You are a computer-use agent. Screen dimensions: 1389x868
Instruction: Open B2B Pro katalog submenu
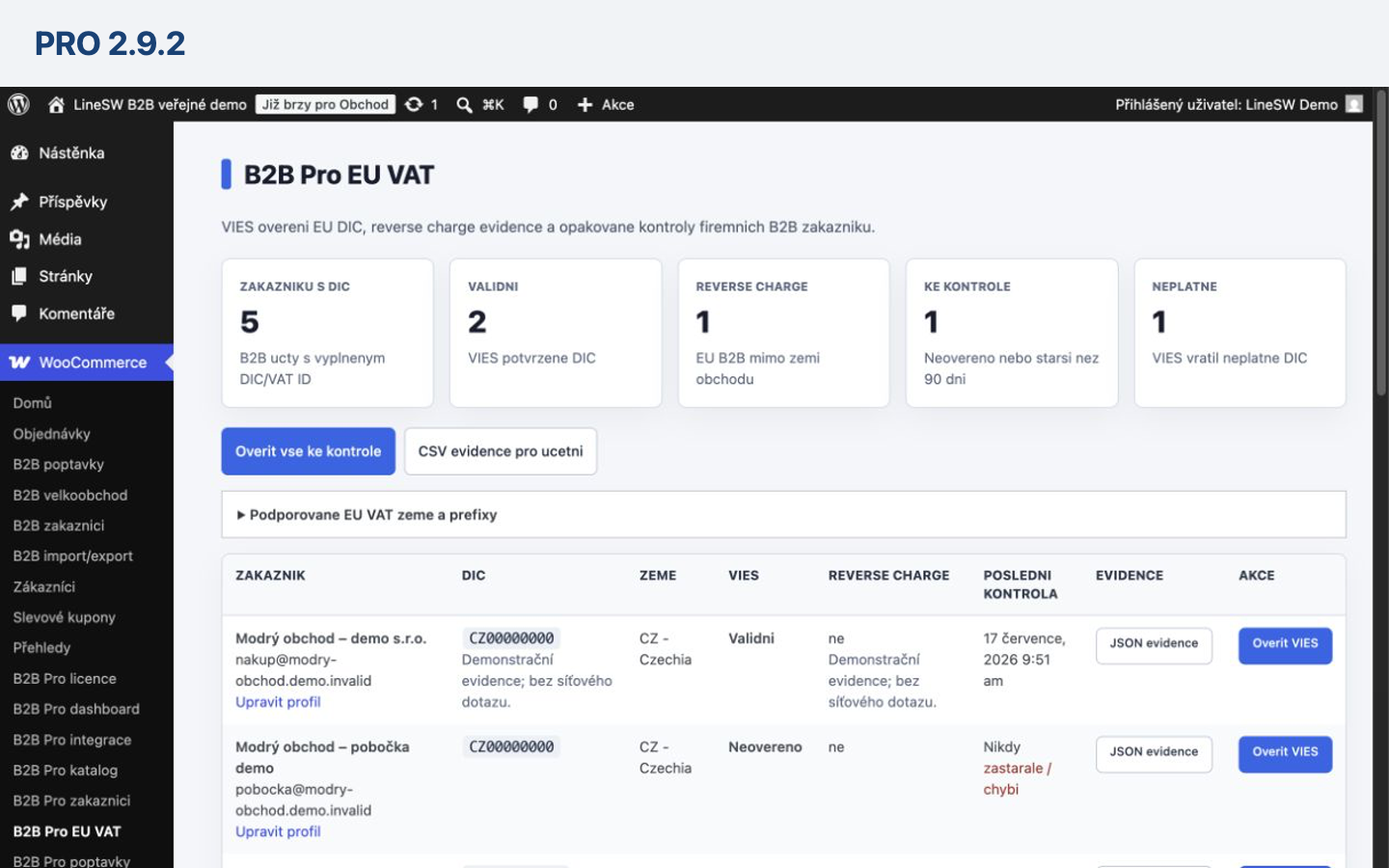pyautogui.click(x=66, y=771)
